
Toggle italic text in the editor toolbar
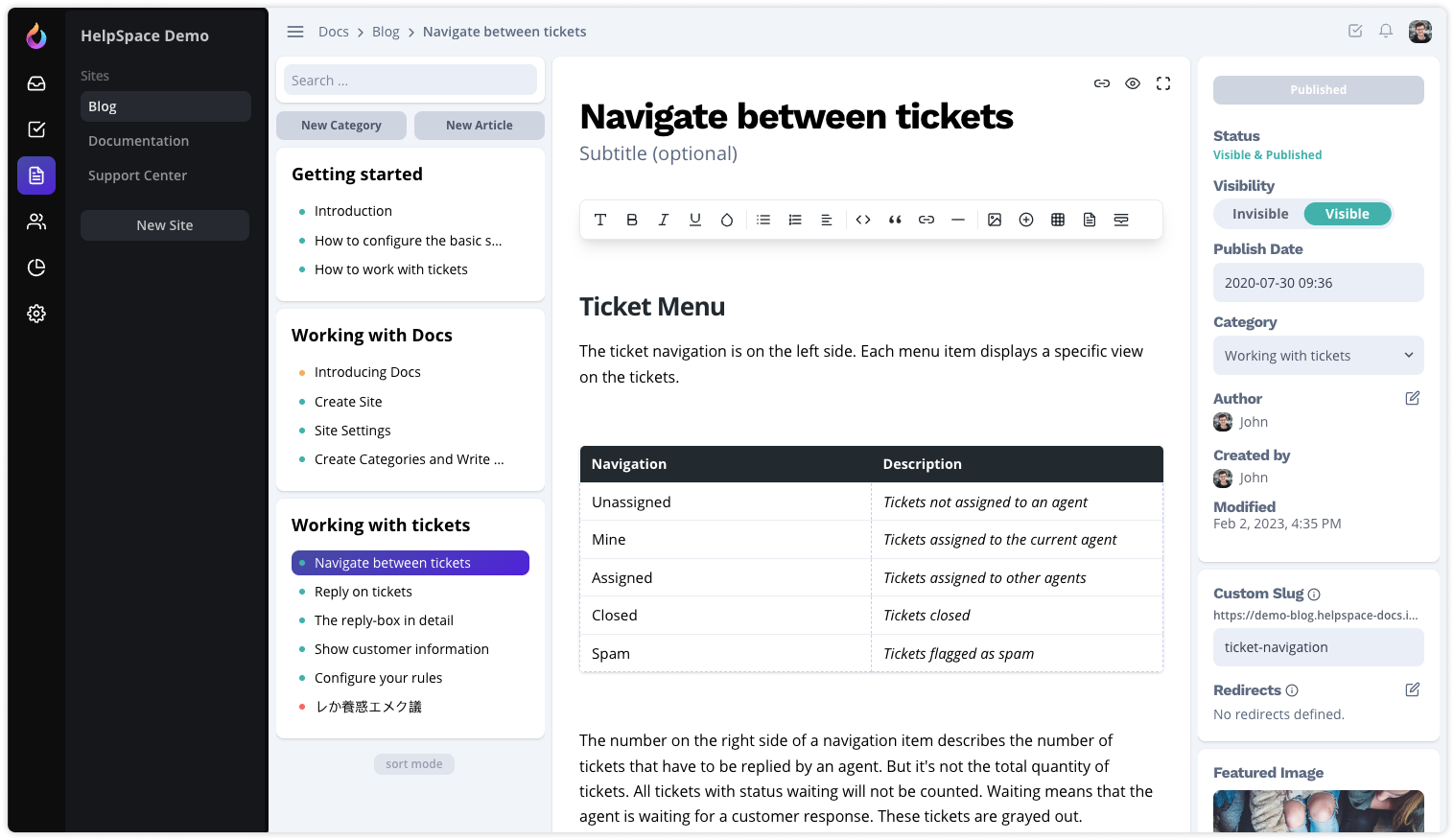point(664,220)
